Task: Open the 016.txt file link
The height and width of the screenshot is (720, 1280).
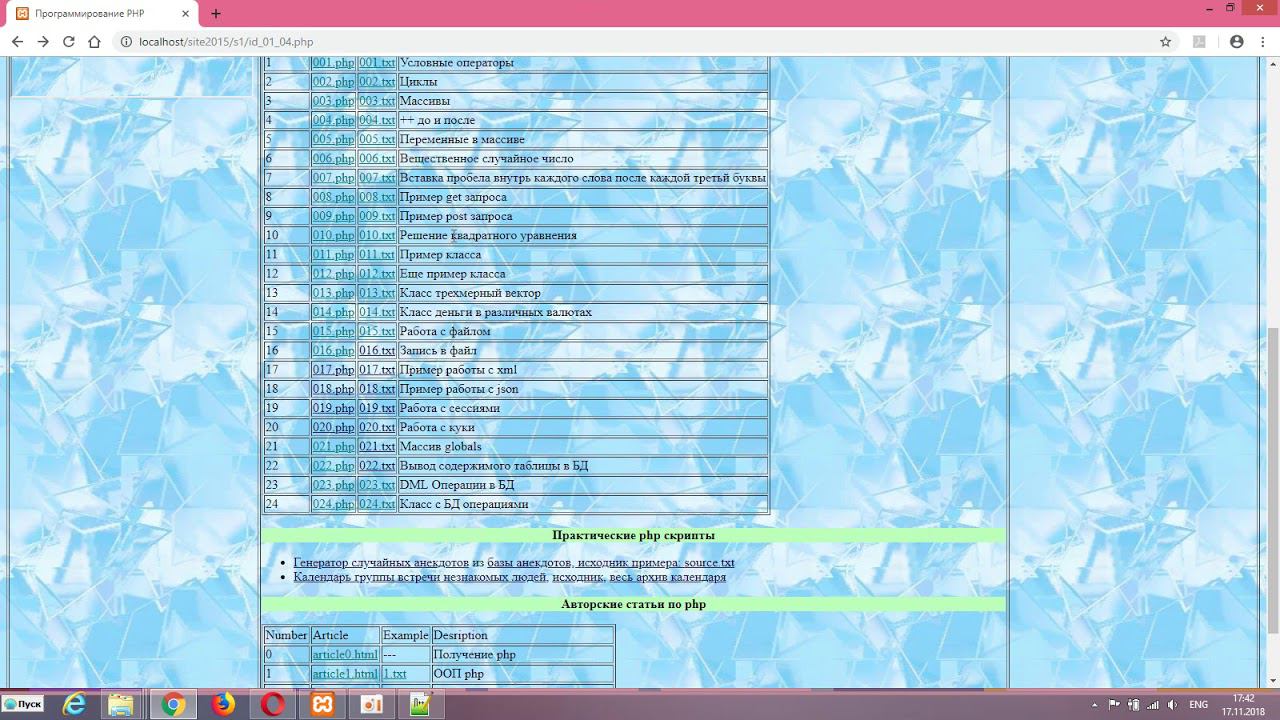Action: tap(377, 351)
